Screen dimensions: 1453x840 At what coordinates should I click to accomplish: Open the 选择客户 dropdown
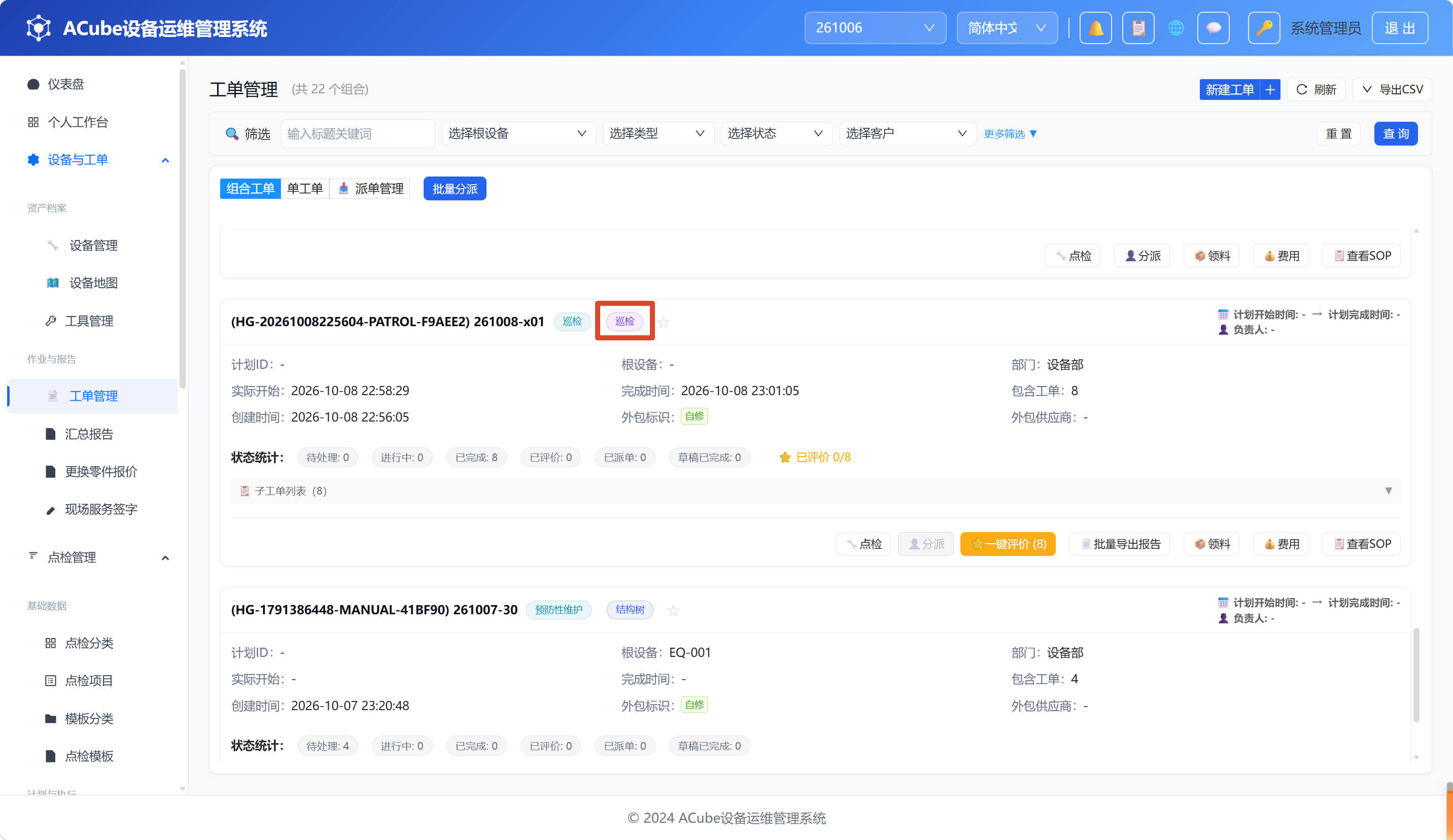907,134
